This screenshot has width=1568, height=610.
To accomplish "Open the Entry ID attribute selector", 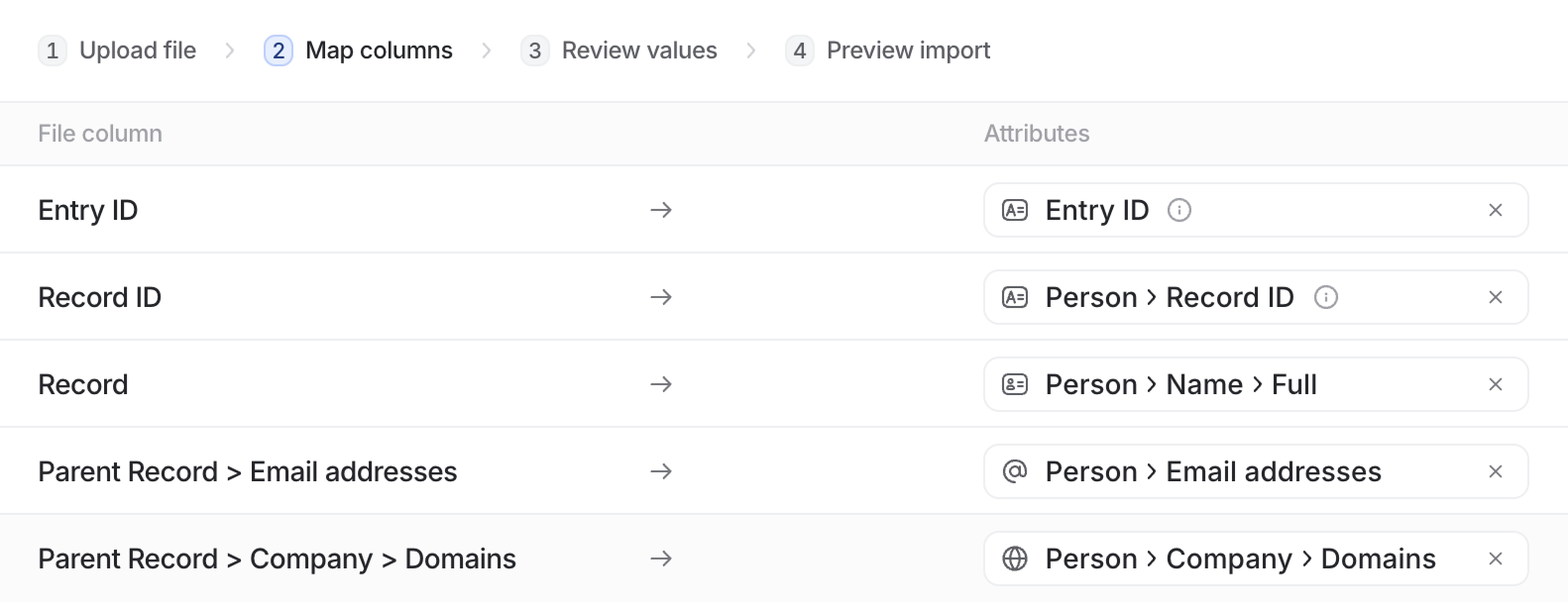I will [x=1309, y=211].
